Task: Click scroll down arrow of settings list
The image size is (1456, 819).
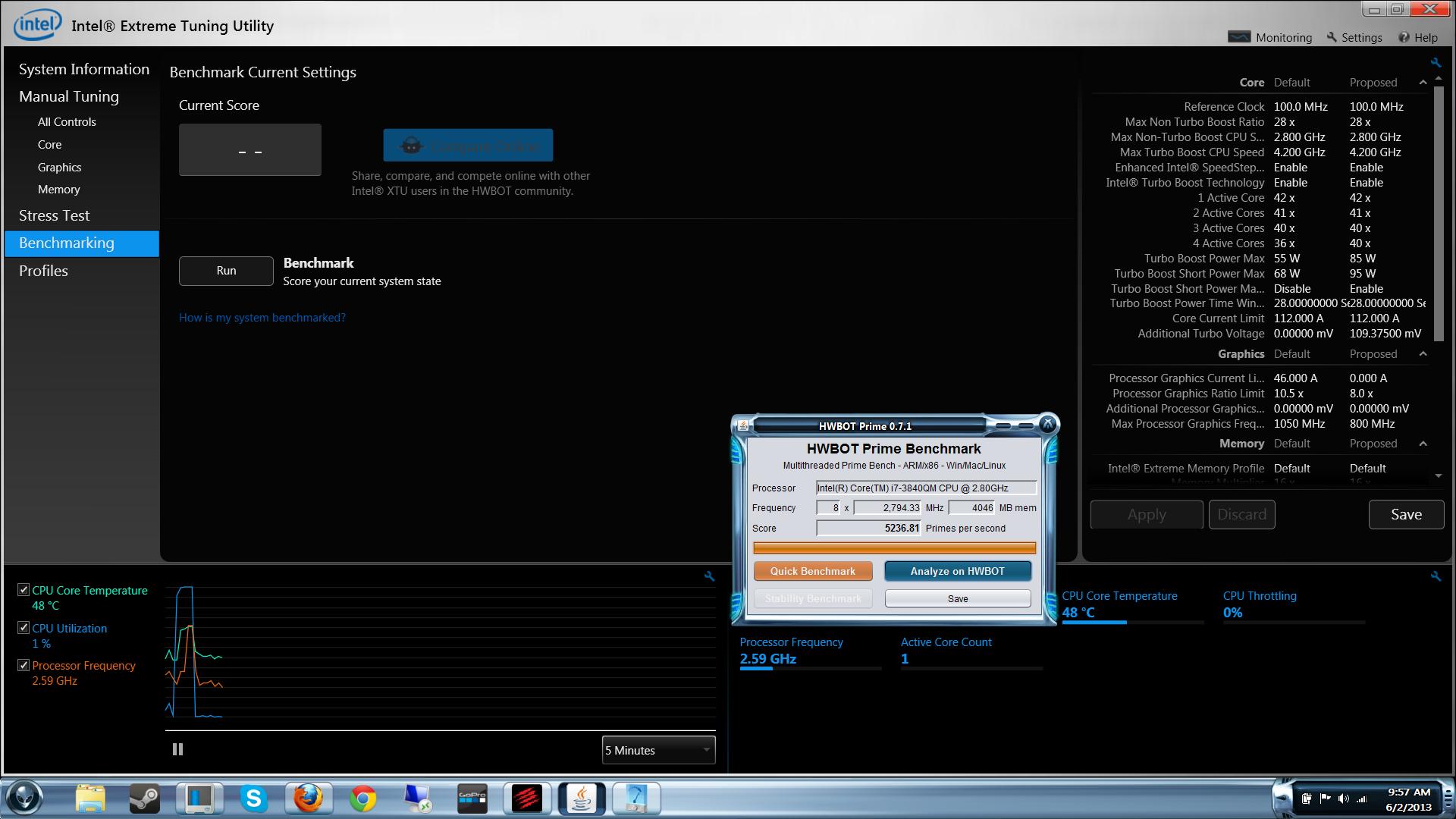Action: click(1439, 476)
